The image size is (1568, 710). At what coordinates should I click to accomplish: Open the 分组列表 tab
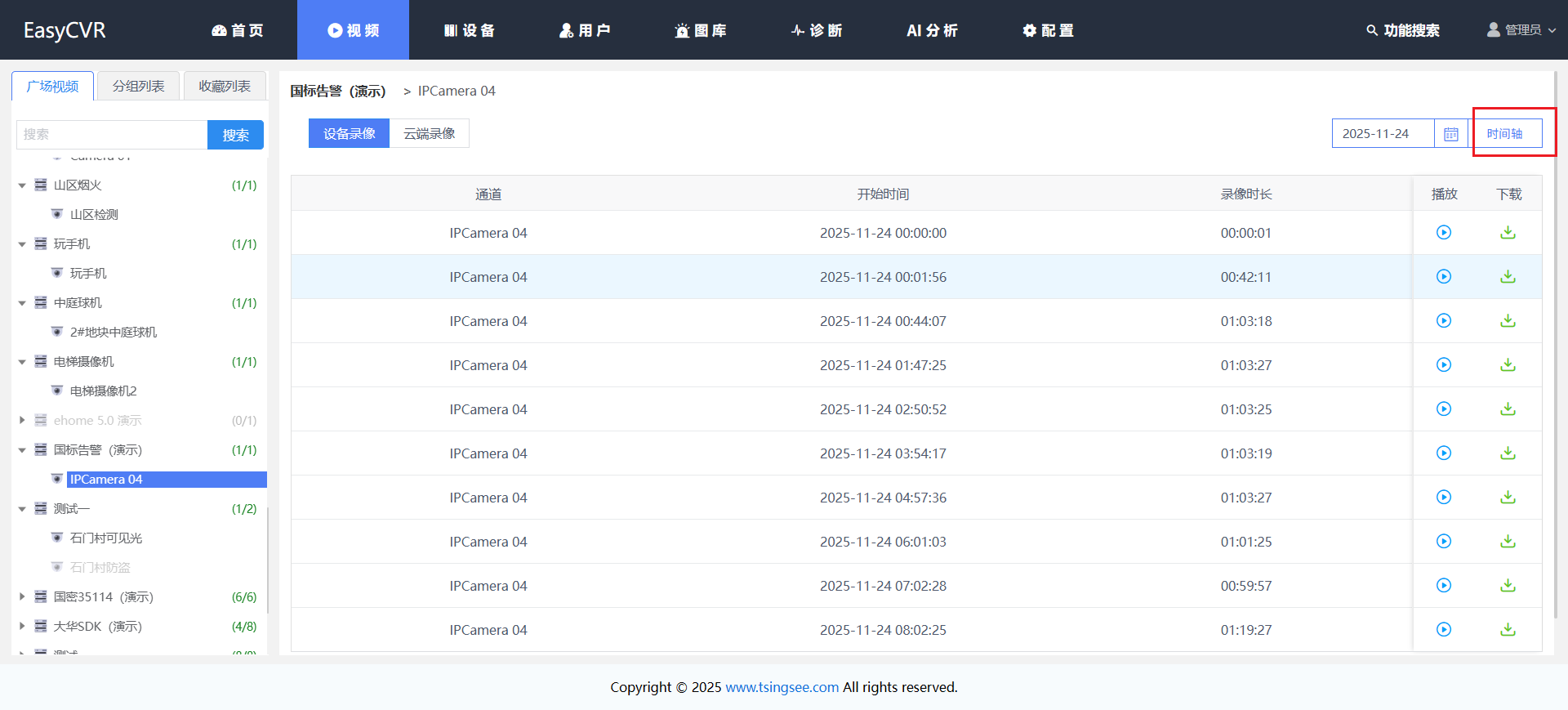tap(138, 86)
